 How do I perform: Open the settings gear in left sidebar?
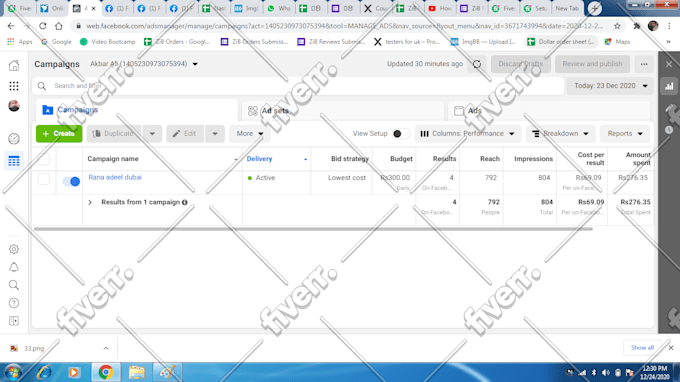(x=14, y=249)
